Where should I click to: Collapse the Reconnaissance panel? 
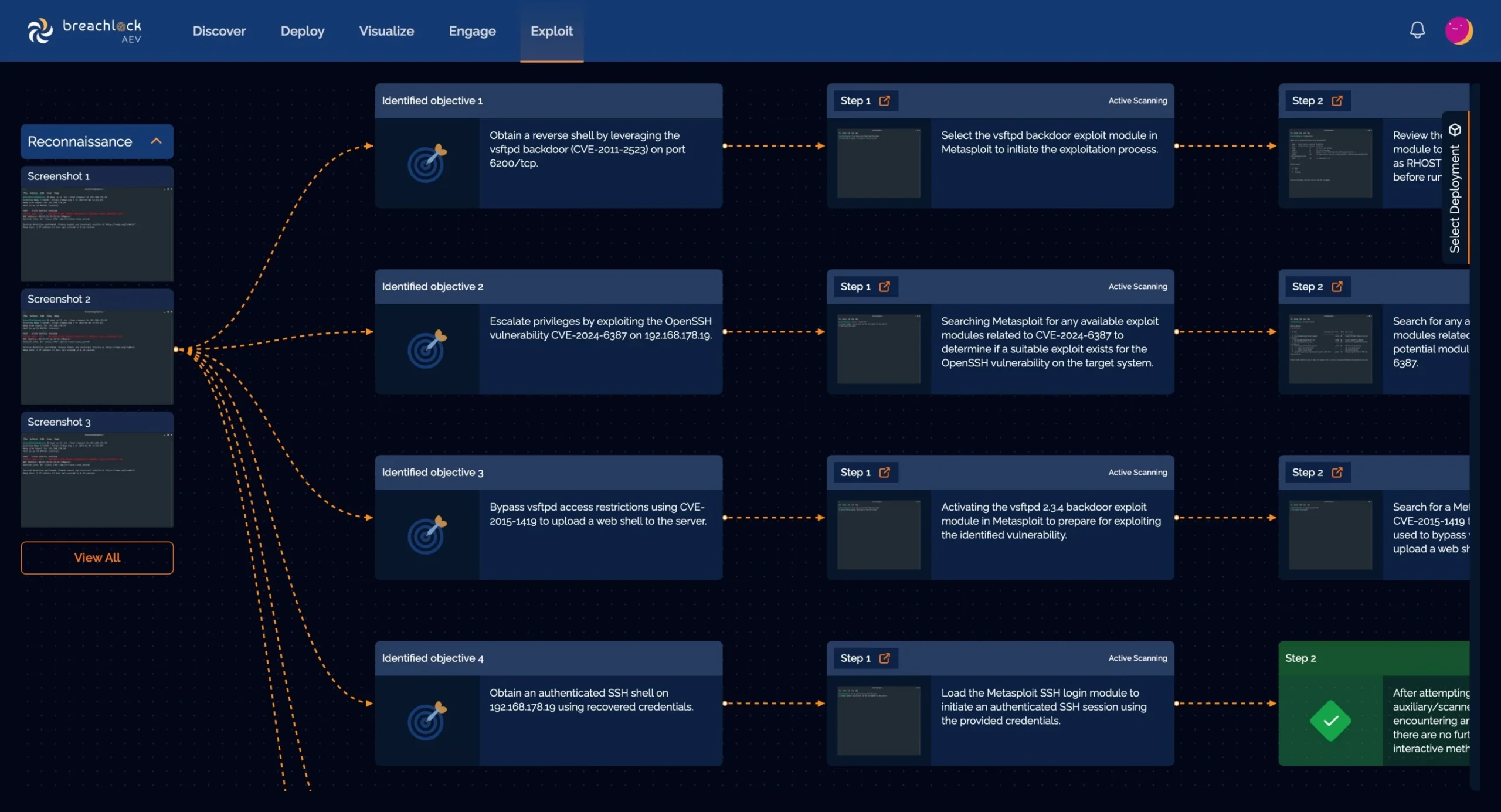coord(157,141)
